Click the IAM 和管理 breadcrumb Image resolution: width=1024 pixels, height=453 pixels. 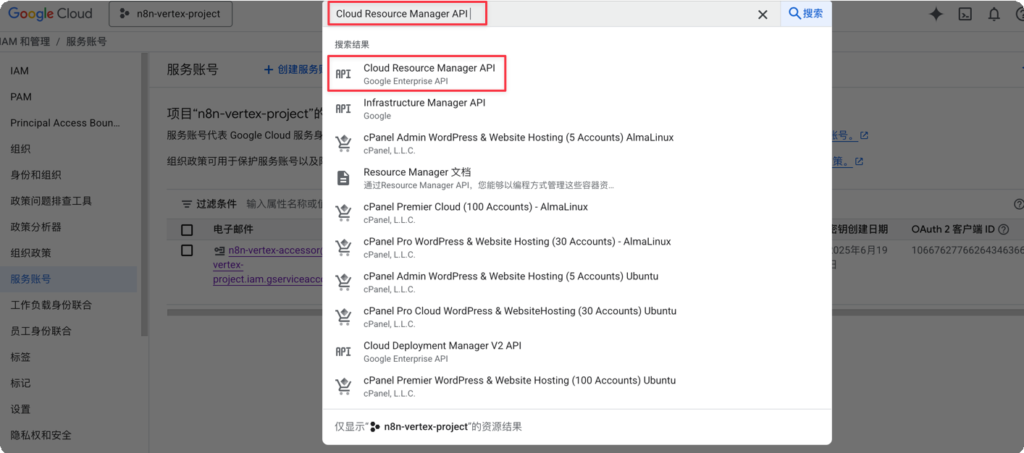[25, 41]
